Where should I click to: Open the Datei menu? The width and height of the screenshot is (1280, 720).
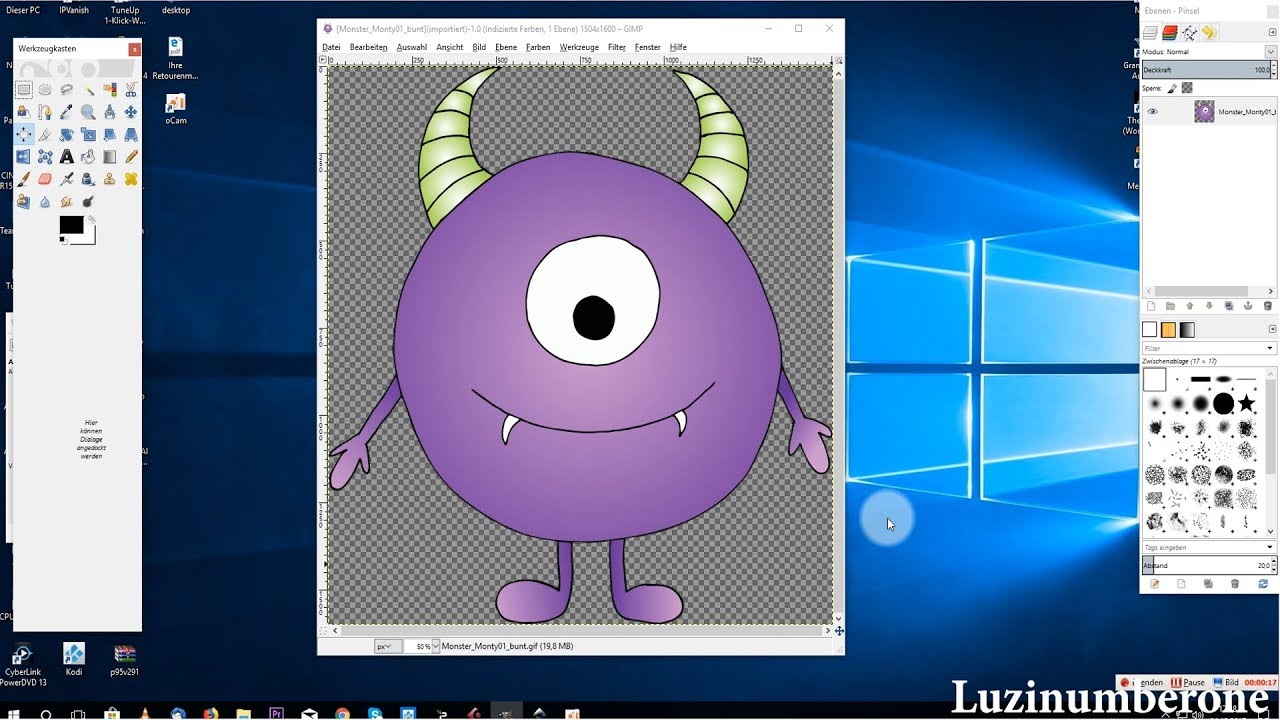[x=331, y=47]
